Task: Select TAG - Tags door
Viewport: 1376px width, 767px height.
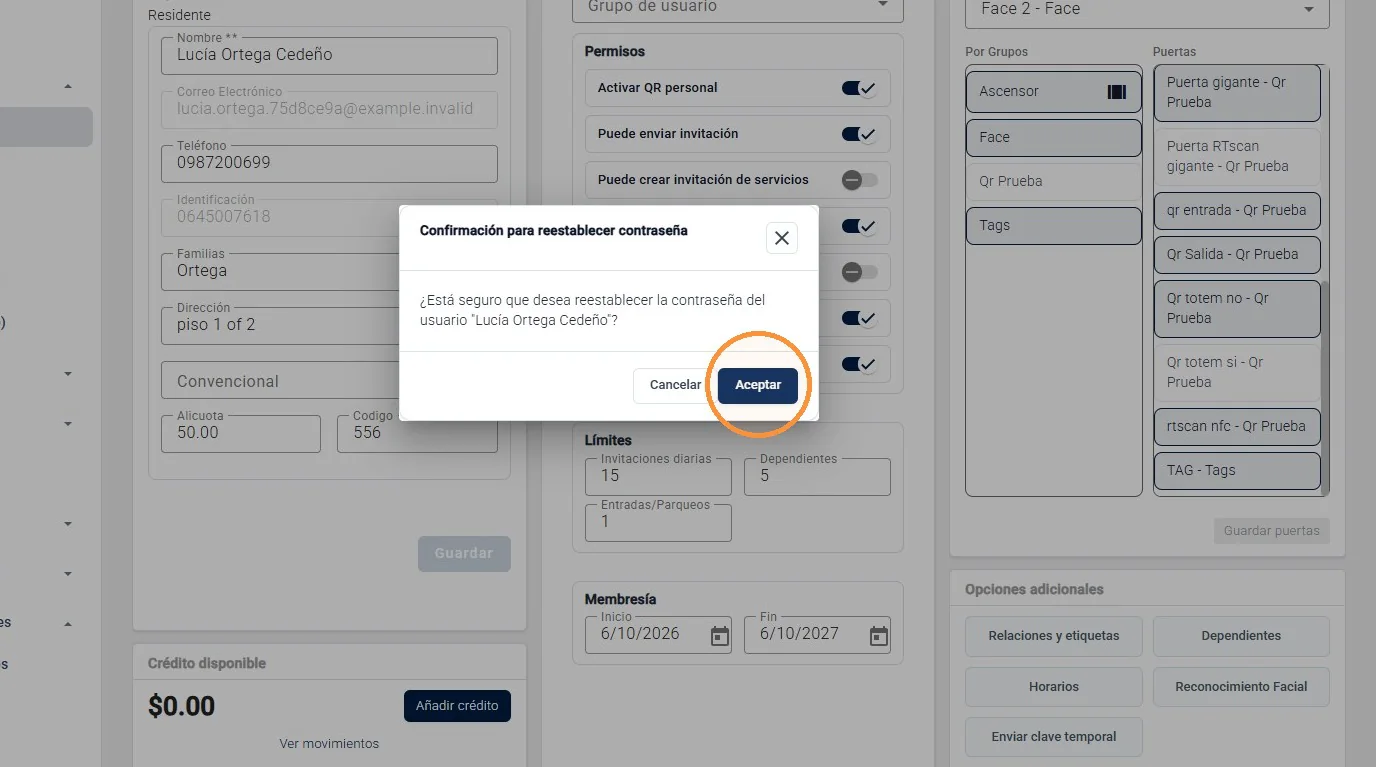Action: tap(1237, 471)
